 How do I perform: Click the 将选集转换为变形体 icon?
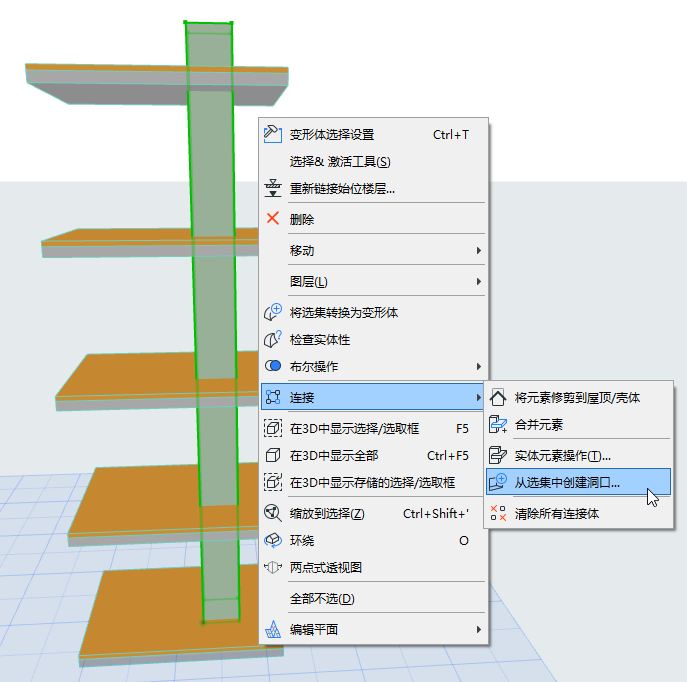273,312
